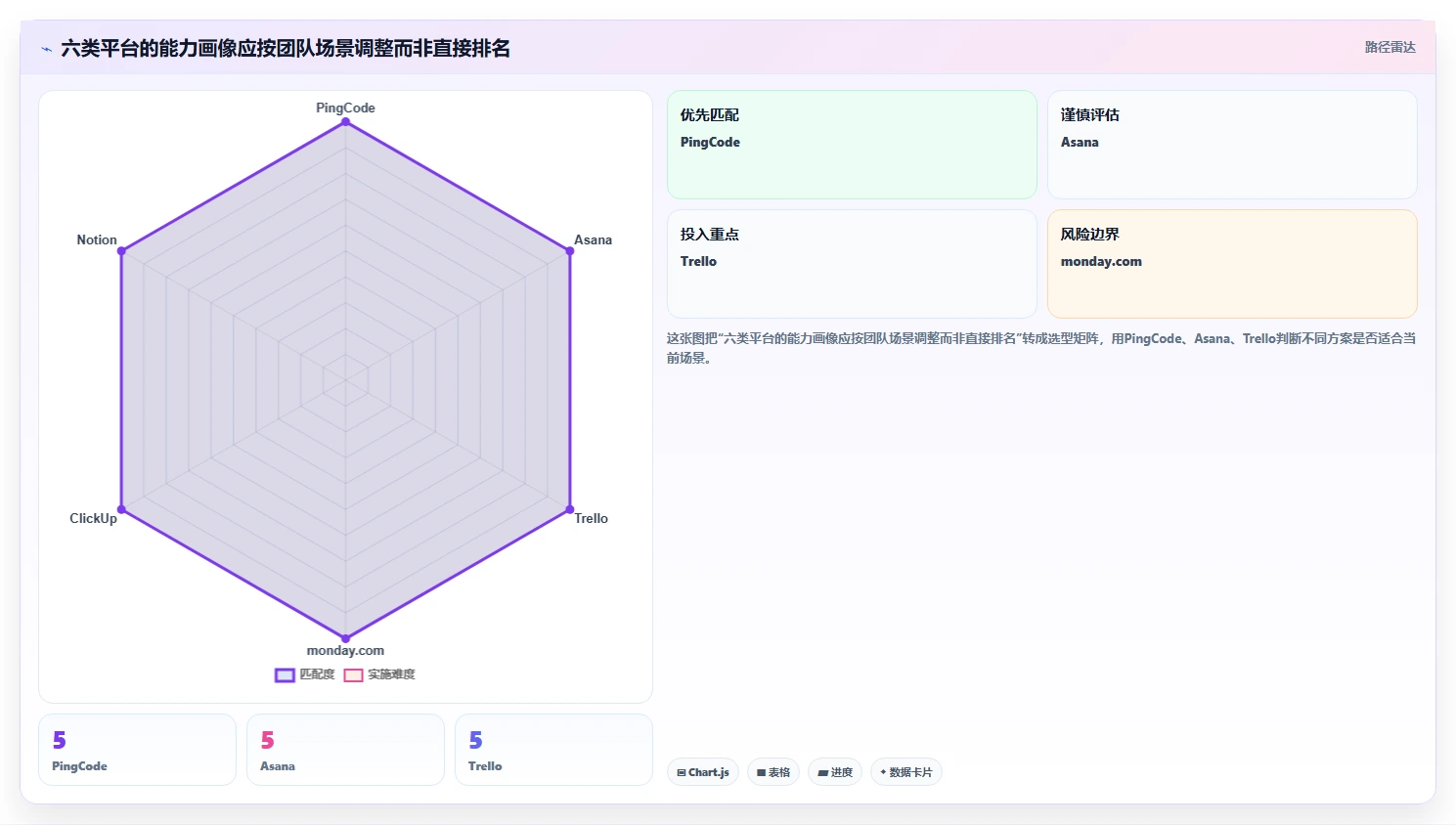Click the Trello data point on radar

coord(570,509)
